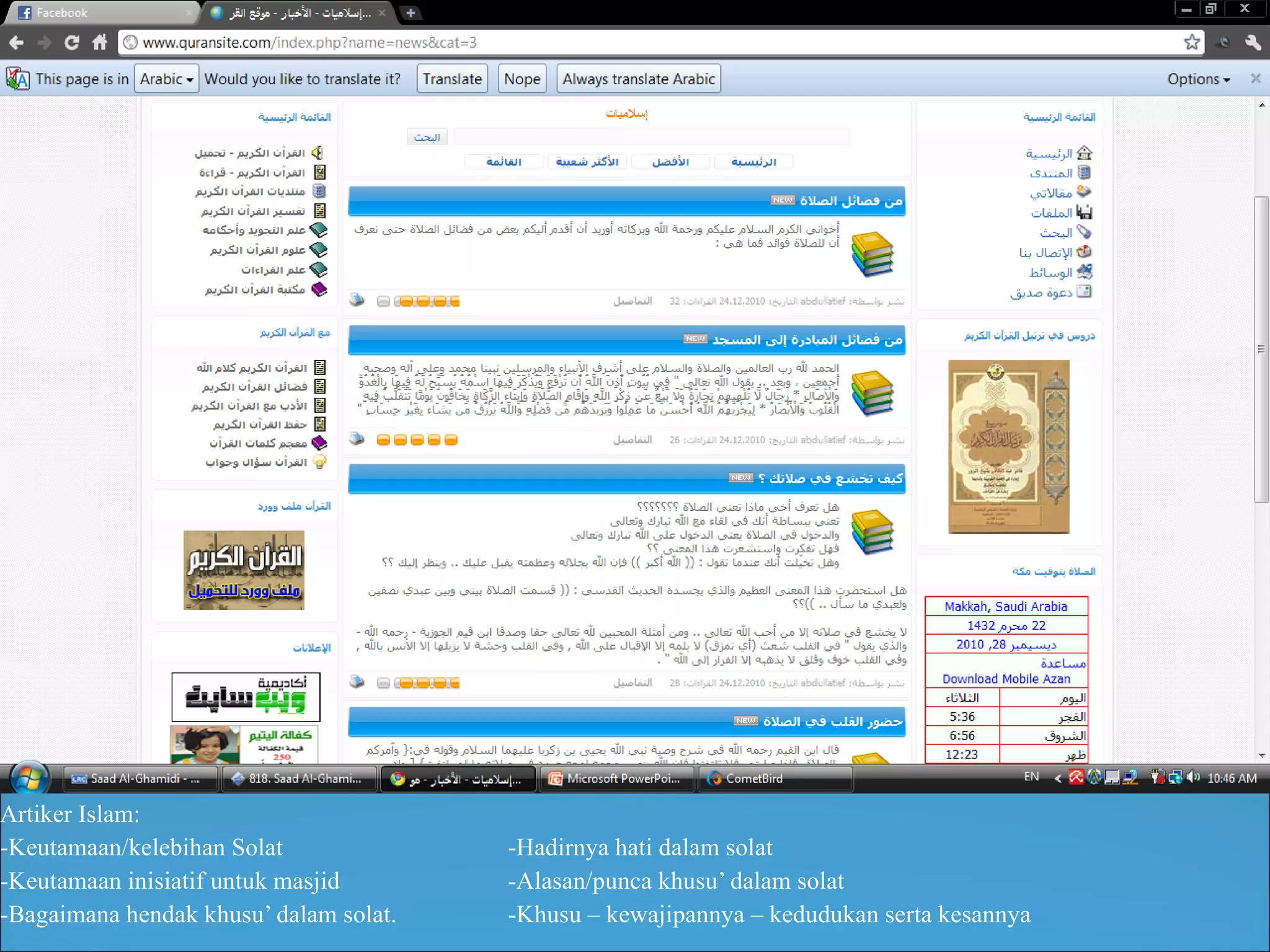Click print icon under first article
1270x952 pixels.
[357, 301]
